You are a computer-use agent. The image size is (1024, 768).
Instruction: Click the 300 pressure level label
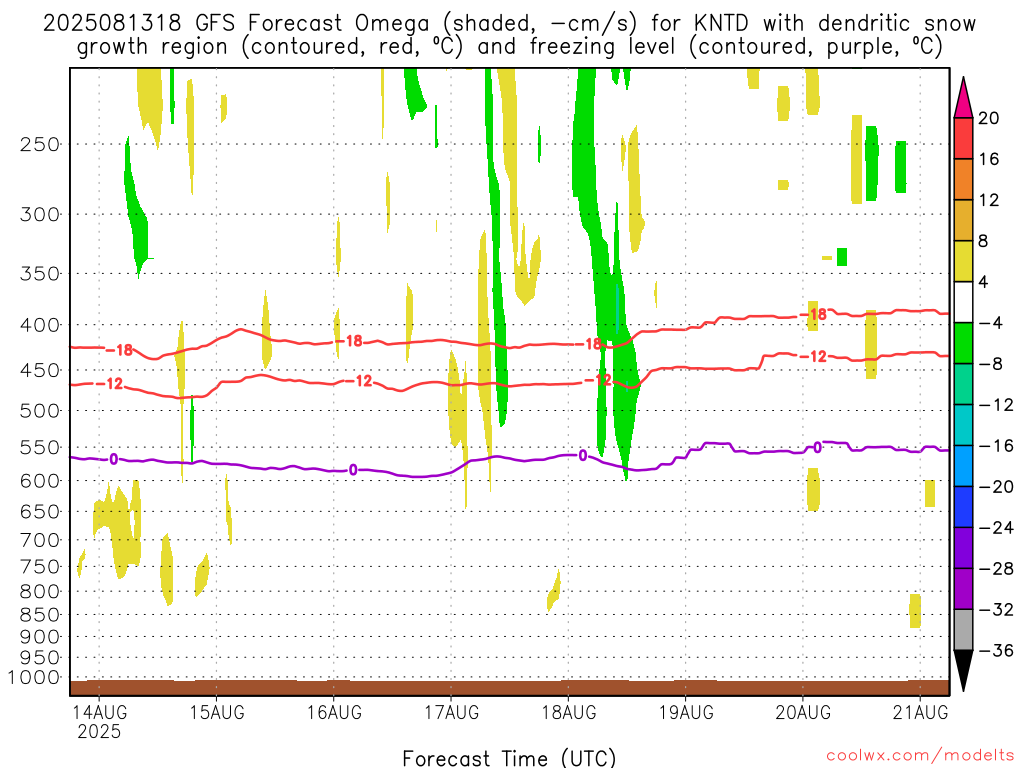click(40, 214)
